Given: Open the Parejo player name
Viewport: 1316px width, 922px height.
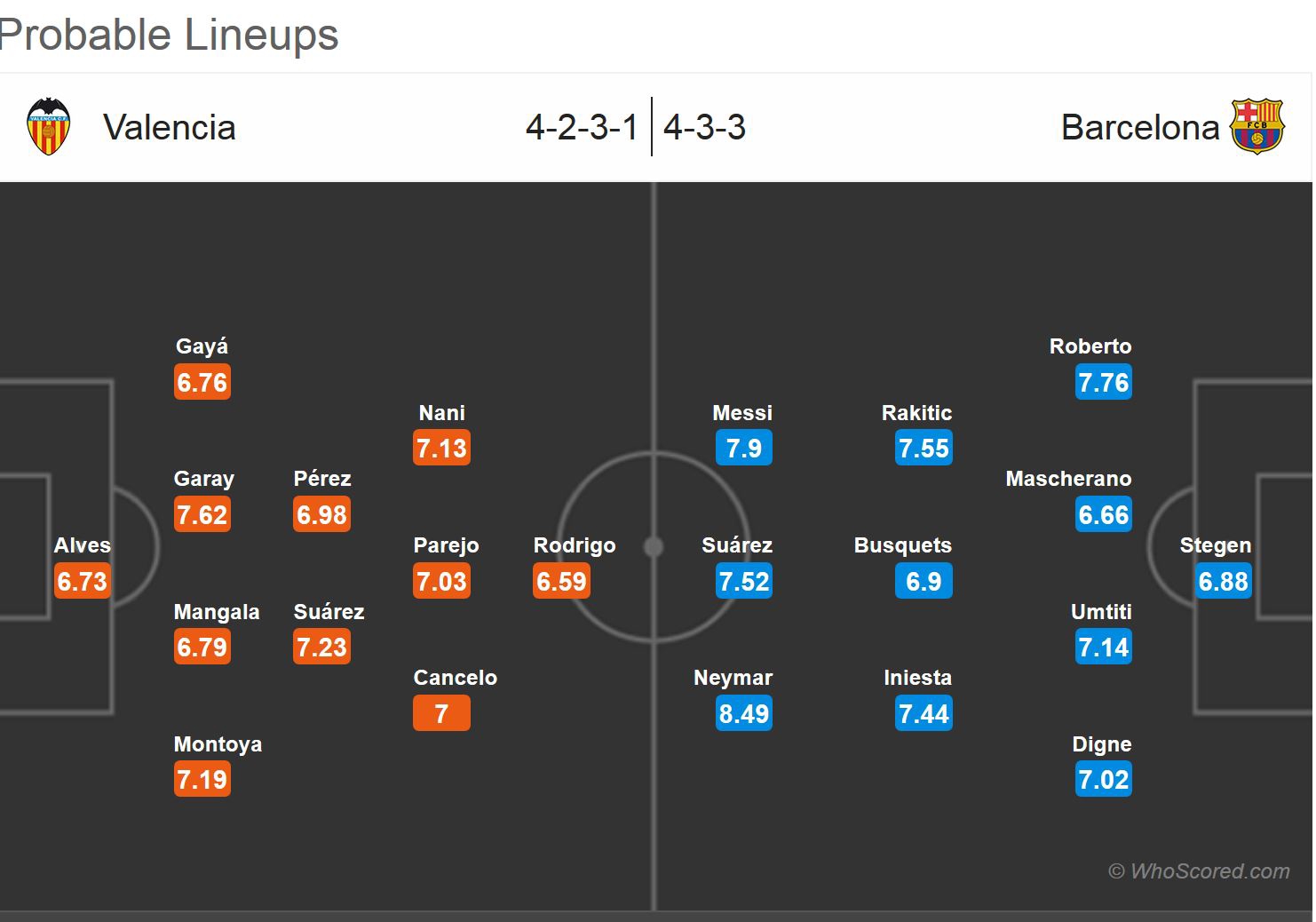Looking at the screenshot, I should tap(446, 545).
